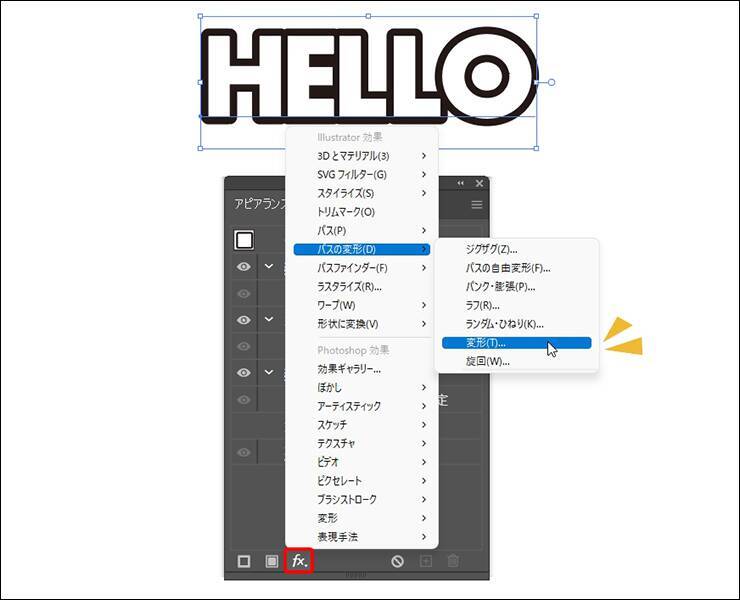The image size is (740, 600).
Task: Open 表現手法 submenu
Action: coord(362,537)
